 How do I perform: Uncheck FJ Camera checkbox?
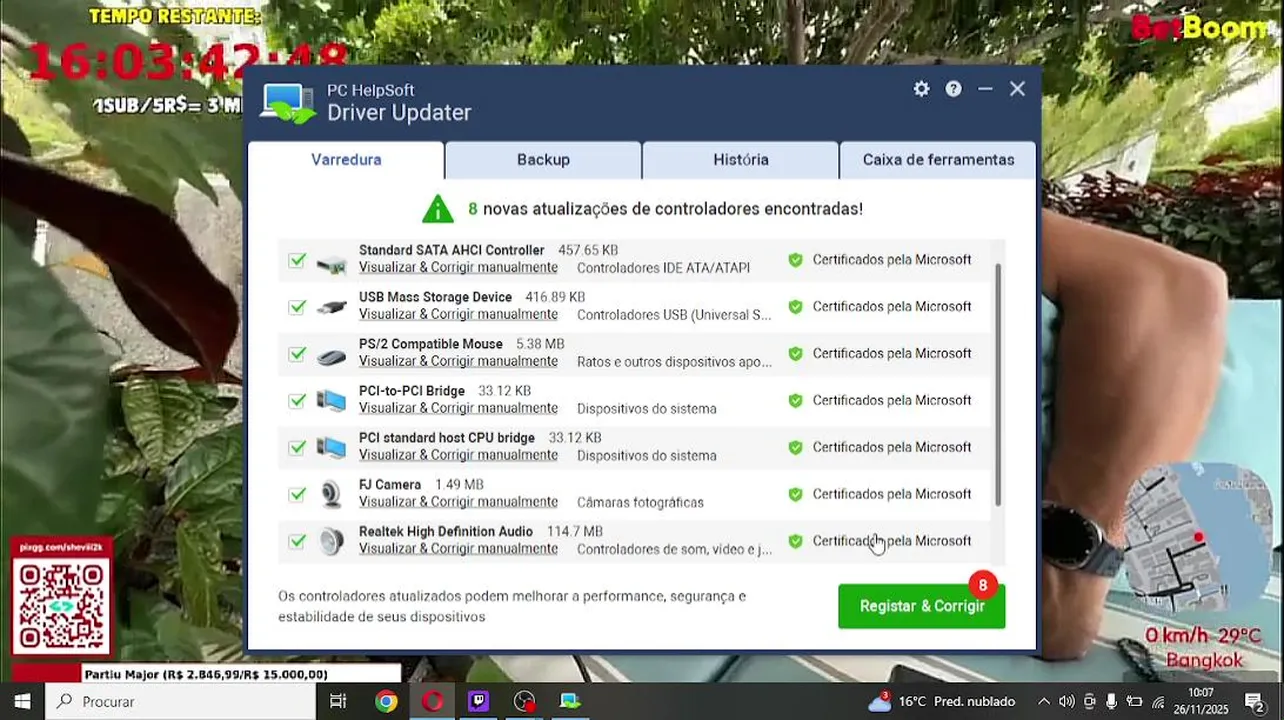coord(297,494)
